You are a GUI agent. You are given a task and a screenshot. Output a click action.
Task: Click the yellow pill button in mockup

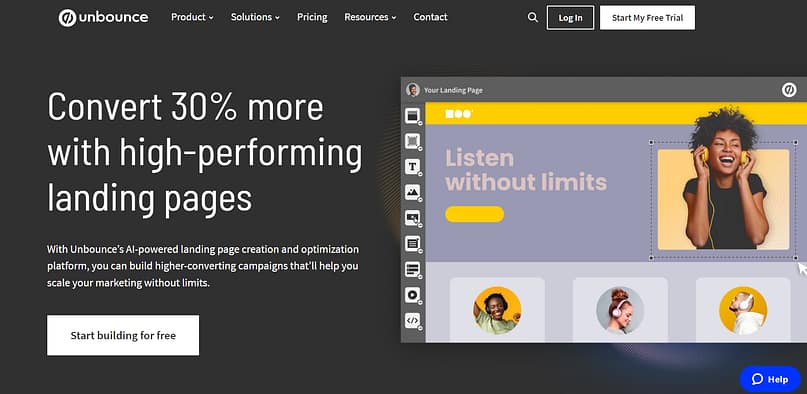coord(475,214)
